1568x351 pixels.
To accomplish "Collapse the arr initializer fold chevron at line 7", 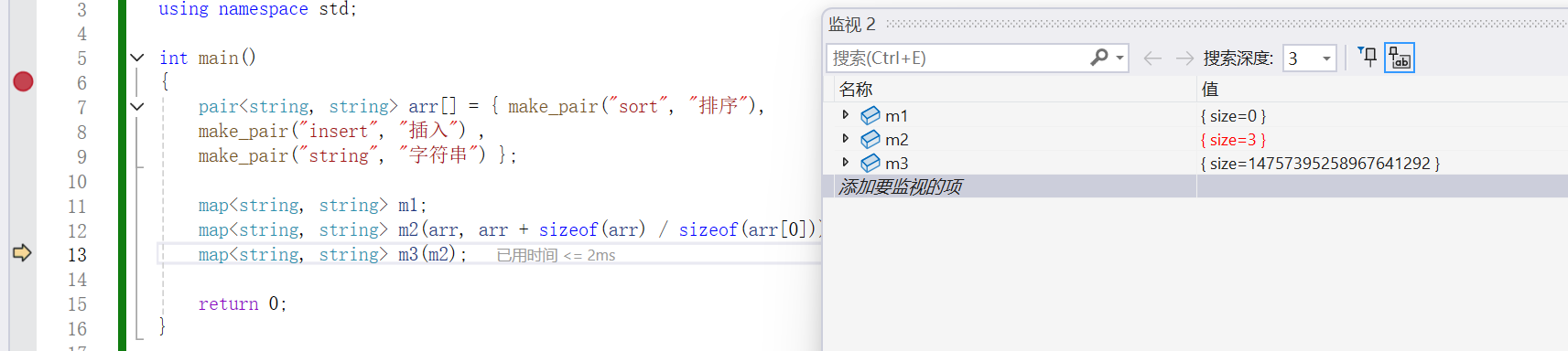I will [x=137, y=106].
